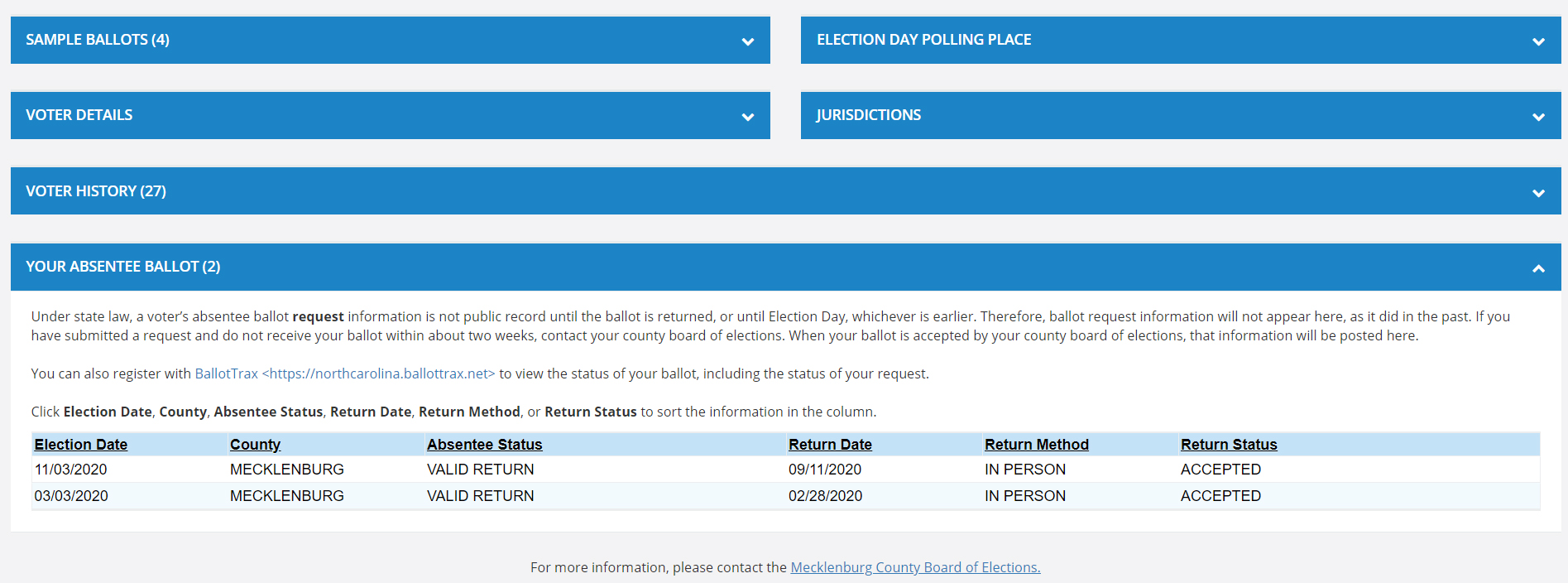
Task: Expand the Sample Ballots chevron icon
Action: point(747,41)
